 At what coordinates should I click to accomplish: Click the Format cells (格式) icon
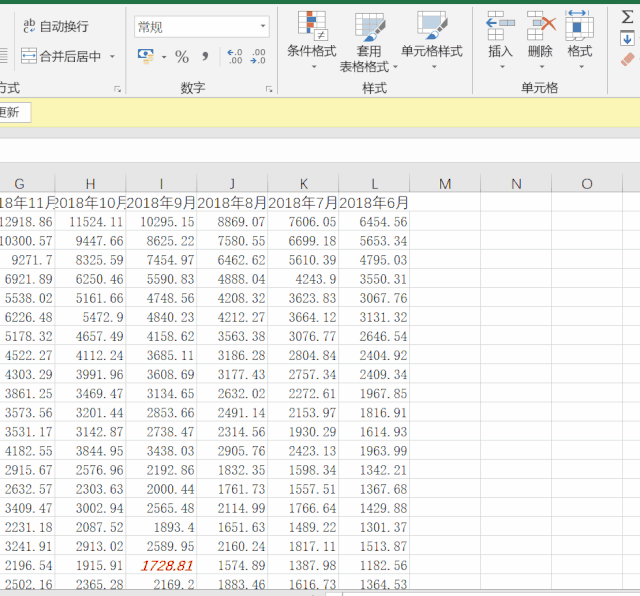[579, 26]
